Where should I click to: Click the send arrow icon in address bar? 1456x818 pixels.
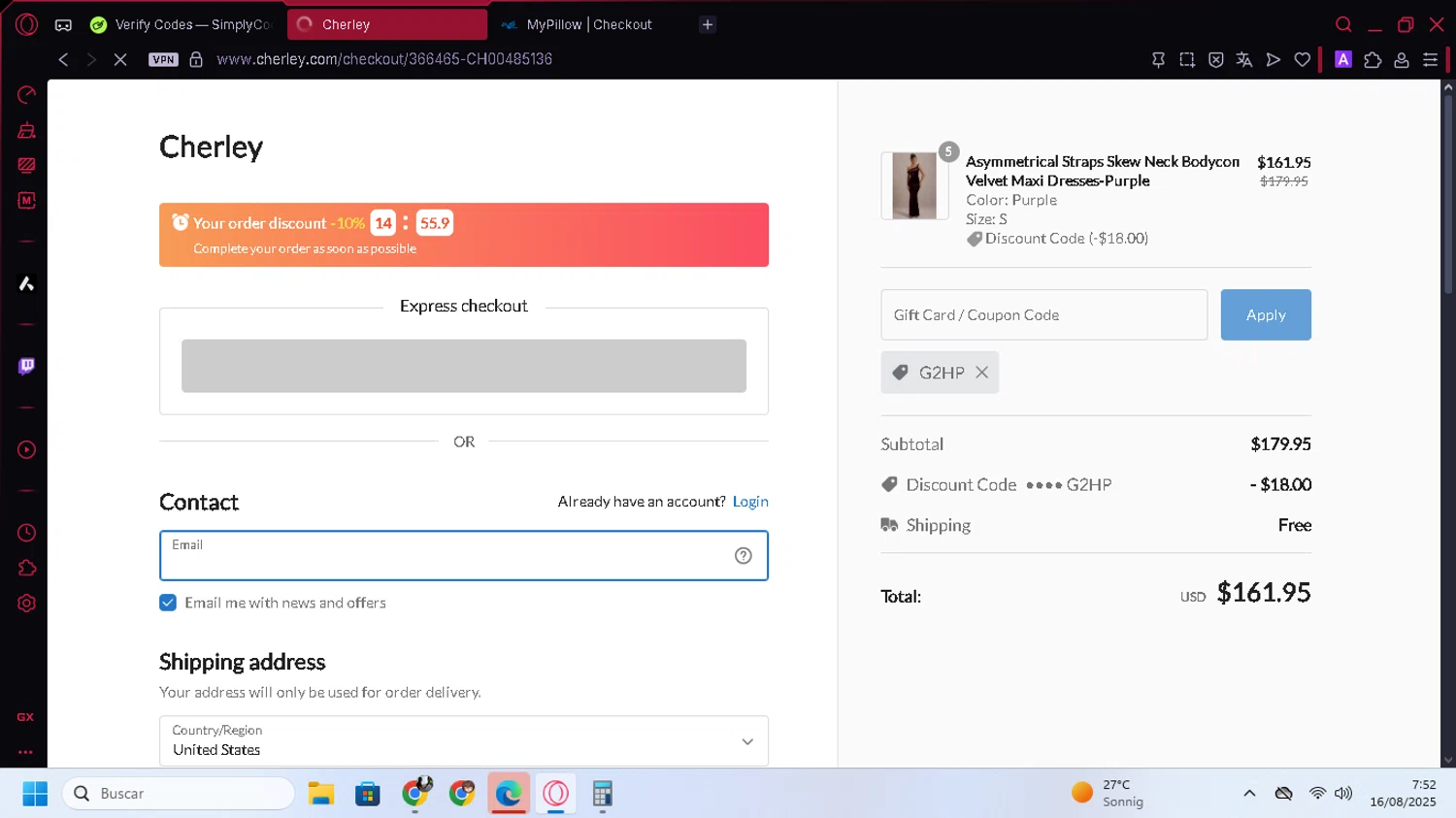click(1274, 59)
